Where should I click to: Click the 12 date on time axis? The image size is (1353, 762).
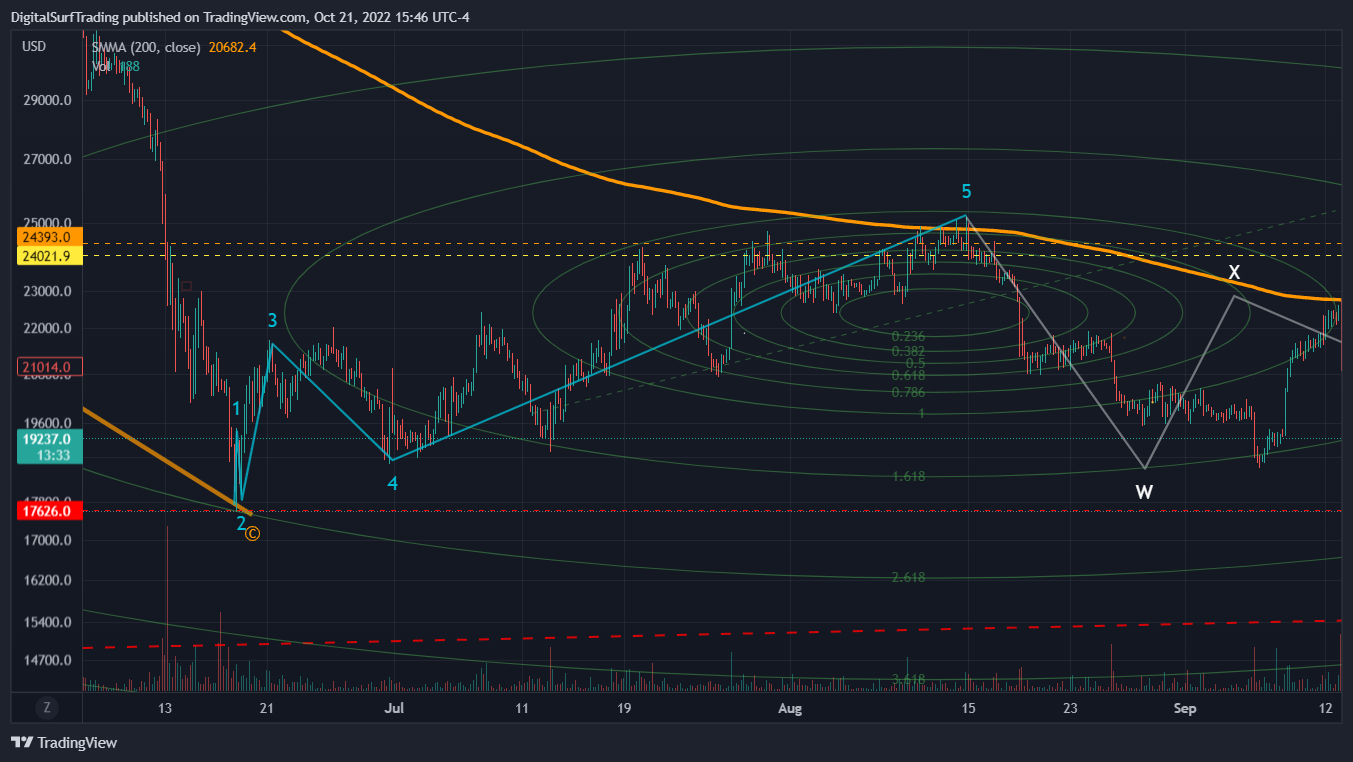[x=1326, y=708]
